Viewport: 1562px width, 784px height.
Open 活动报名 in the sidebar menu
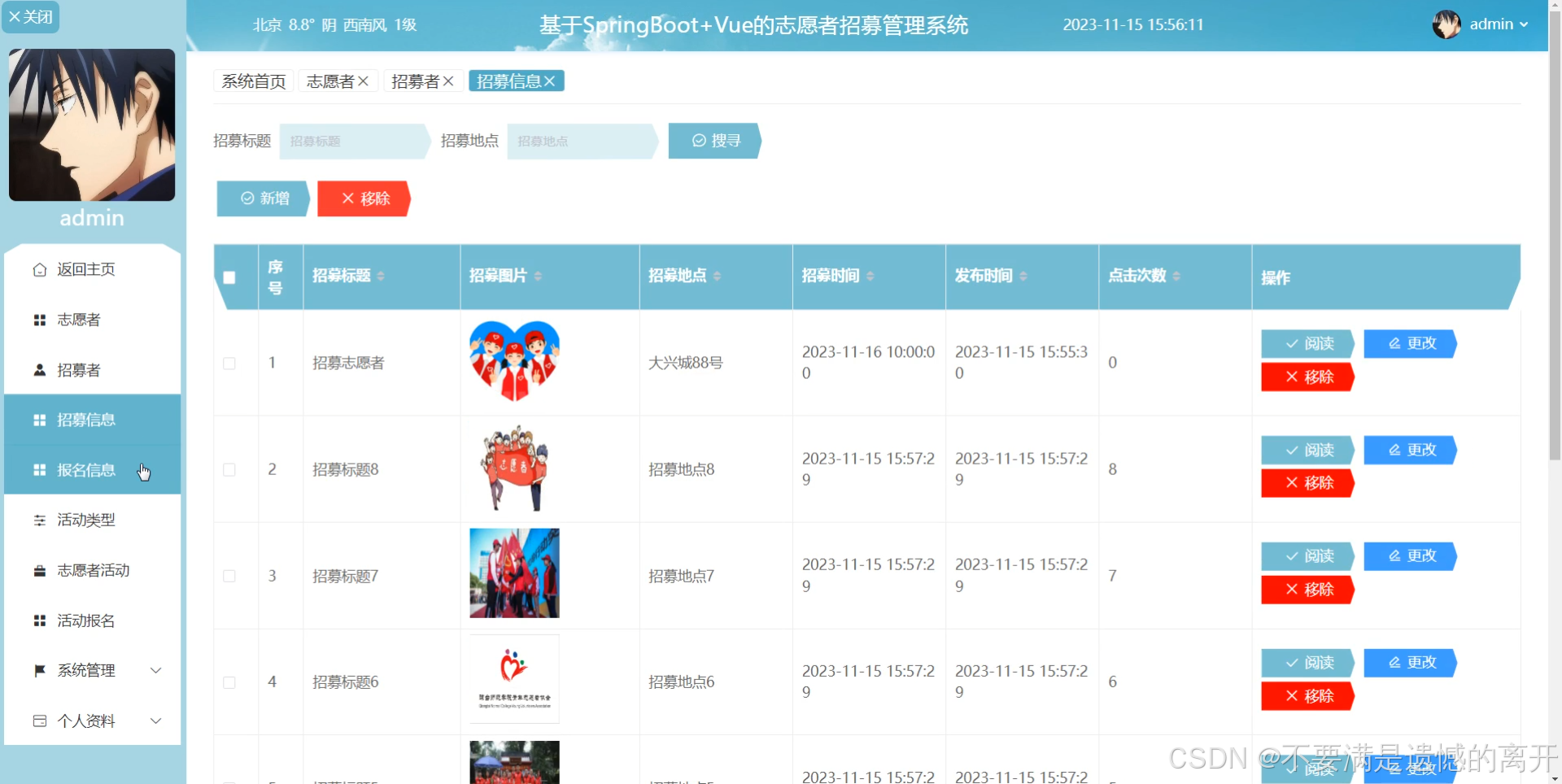point(93,621)
